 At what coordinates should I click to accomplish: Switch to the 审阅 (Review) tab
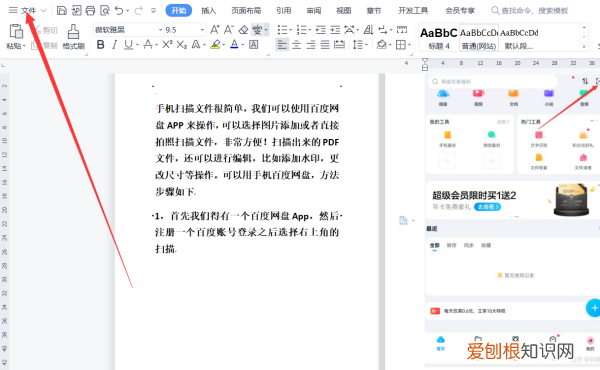click(x=314, y=11)
